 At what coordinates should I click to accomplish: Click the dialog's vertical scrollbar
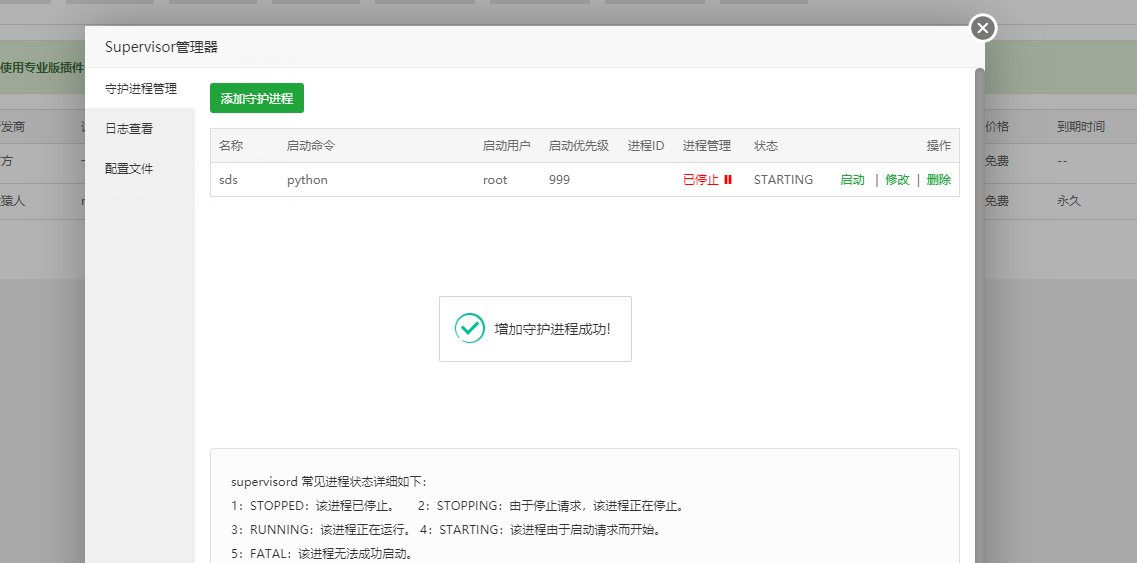pyautogui.click(x=980, y=316)
